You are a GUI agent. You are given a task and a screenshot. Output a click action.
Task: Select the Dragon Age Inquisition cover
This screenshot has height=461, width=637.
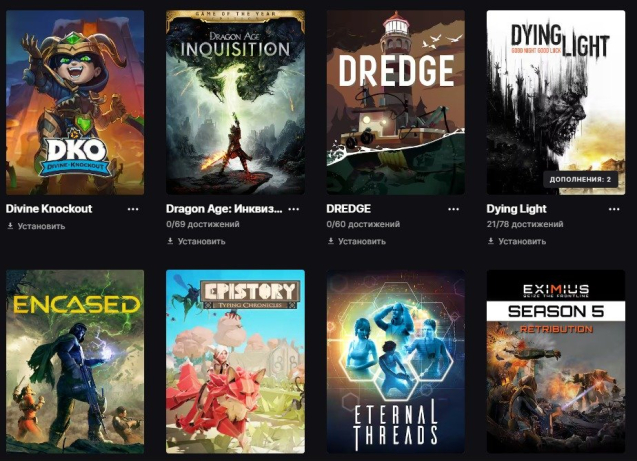click(235, 102)
